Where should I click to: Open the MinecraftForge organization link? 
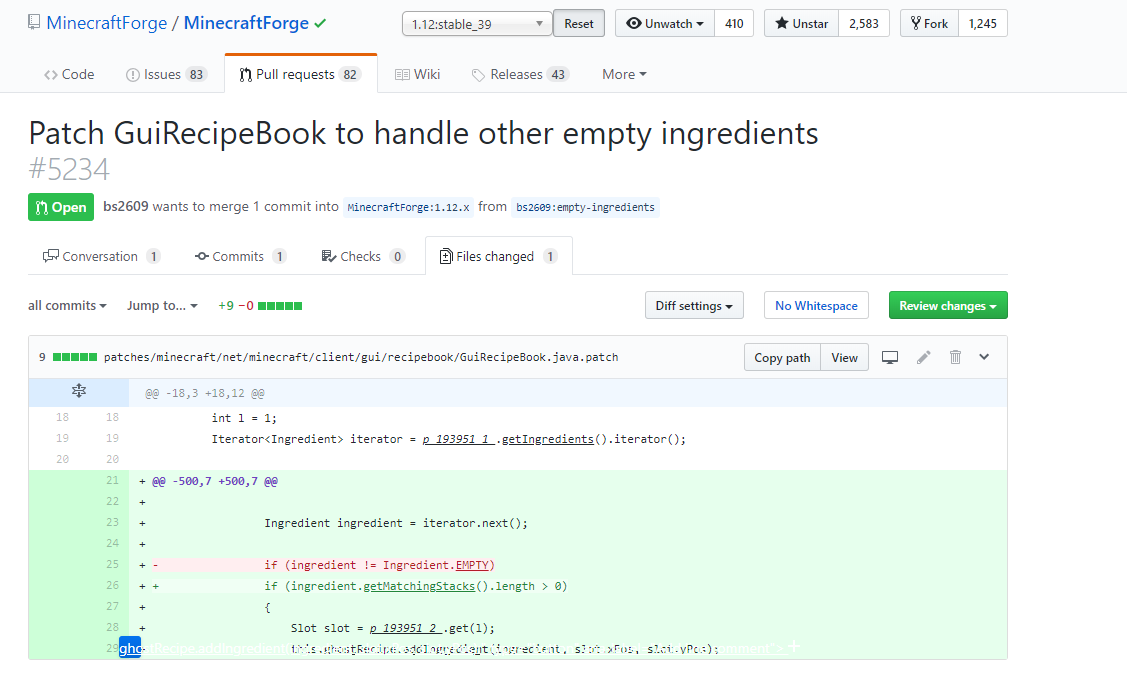106,23
